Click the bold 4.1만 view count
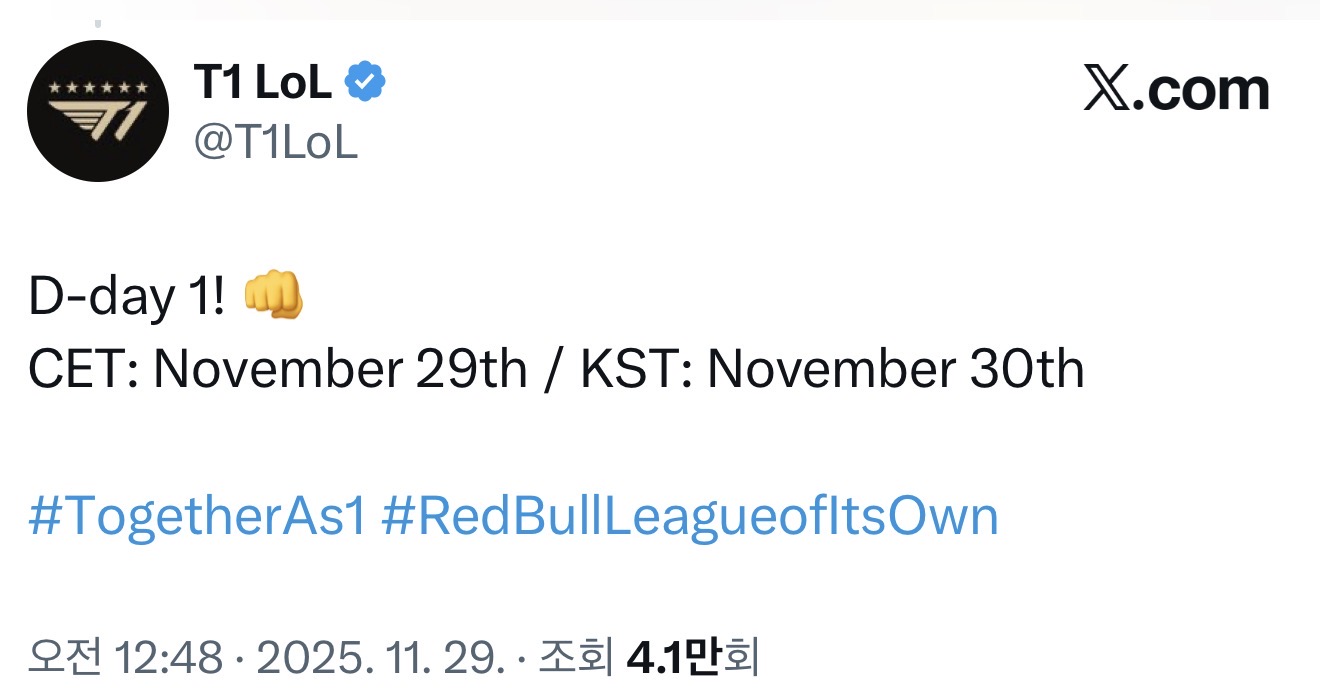This screenshot has height=700, width=1320. tap(673, 658)
